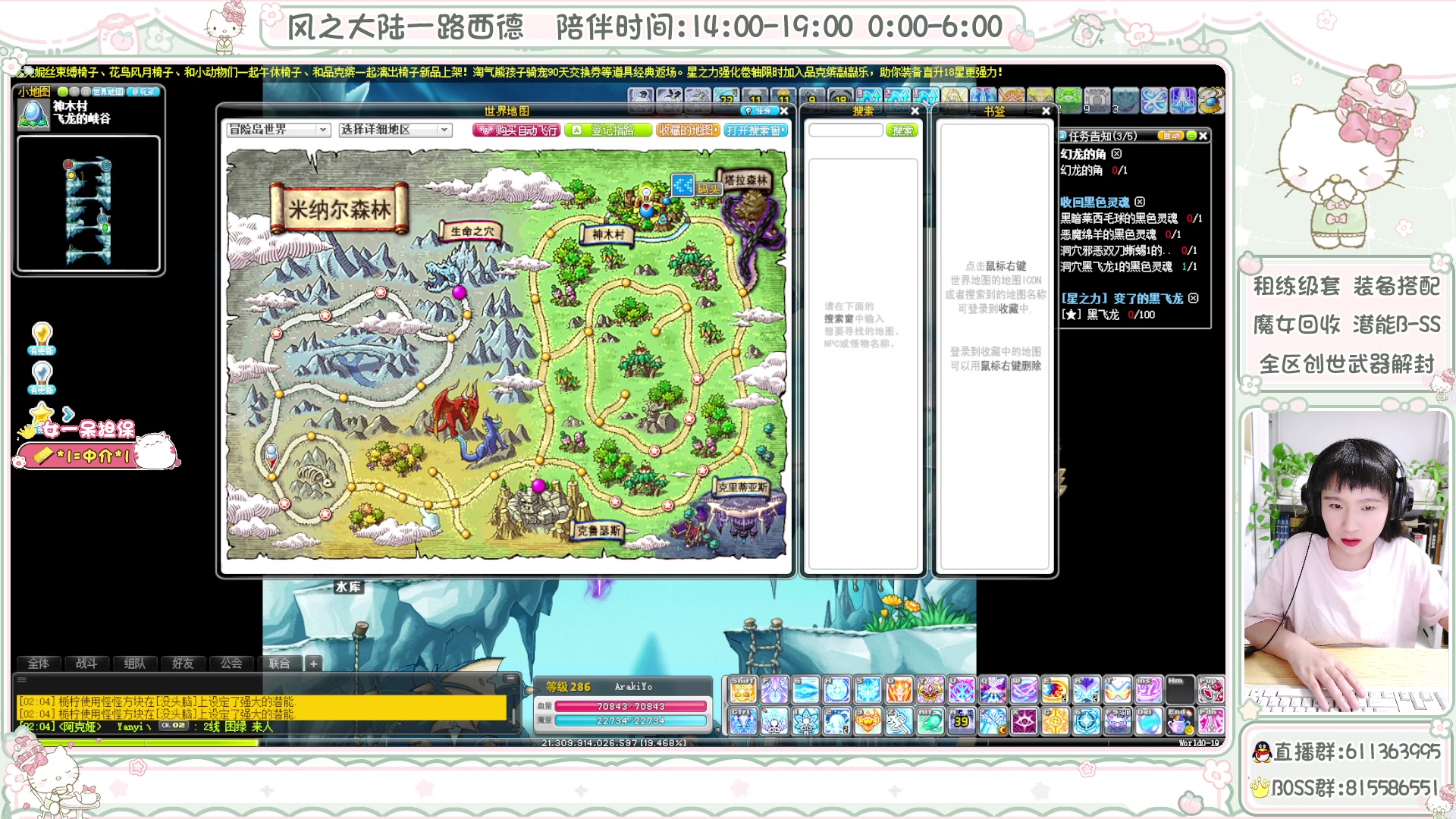
Task: Click the Y key crown skill icon
Action: (930, 690)
